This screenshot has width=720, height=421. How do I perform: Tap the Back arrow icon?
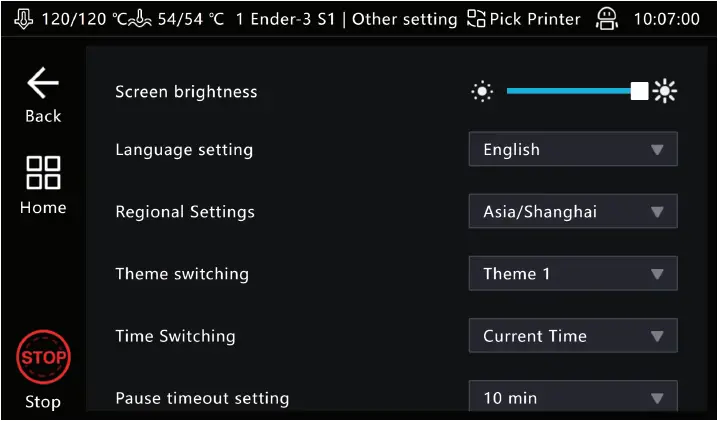[43, 83]
